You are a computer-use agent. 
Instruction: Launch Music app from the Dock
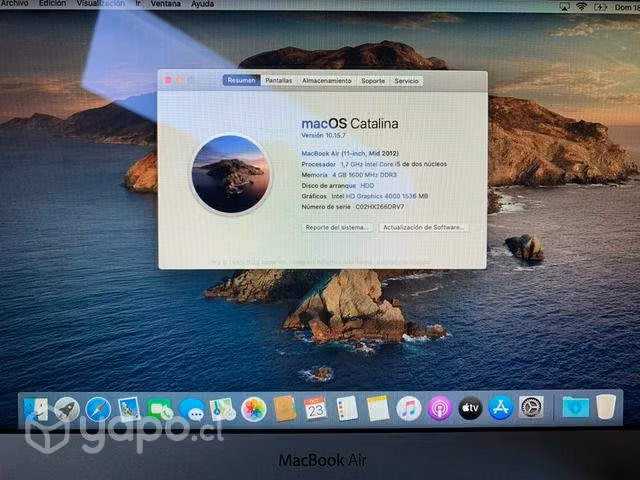pos(409,408)
